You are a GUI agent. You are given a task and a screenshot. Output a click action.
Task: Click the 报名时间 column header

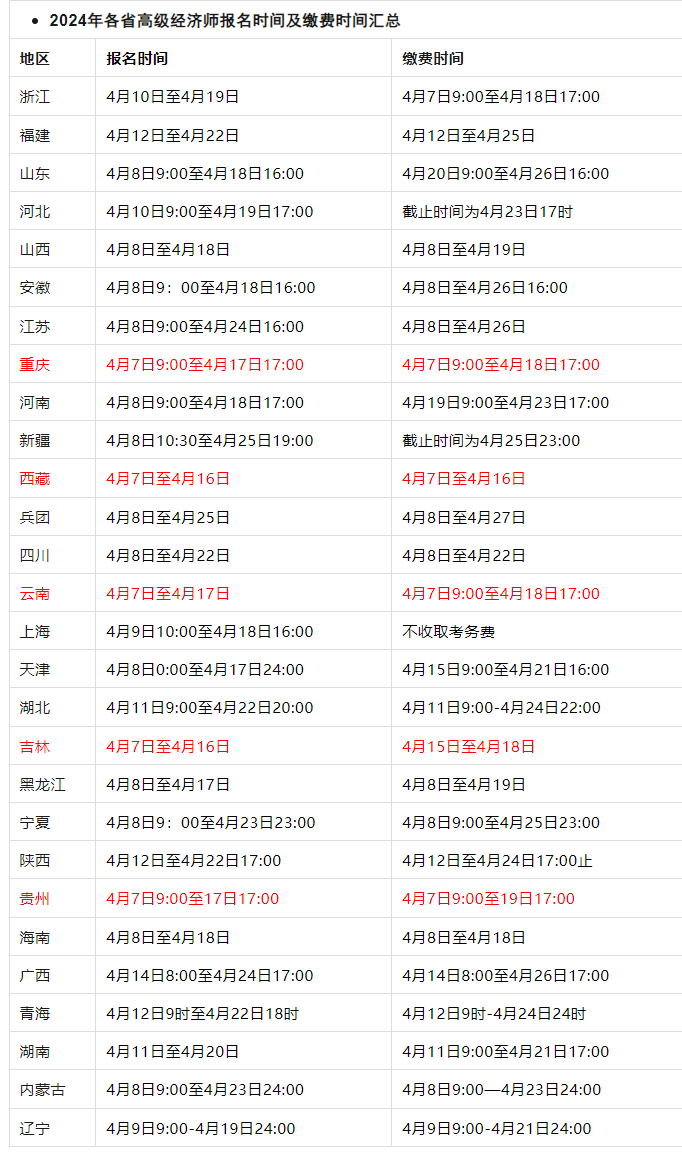click(137, 58)
